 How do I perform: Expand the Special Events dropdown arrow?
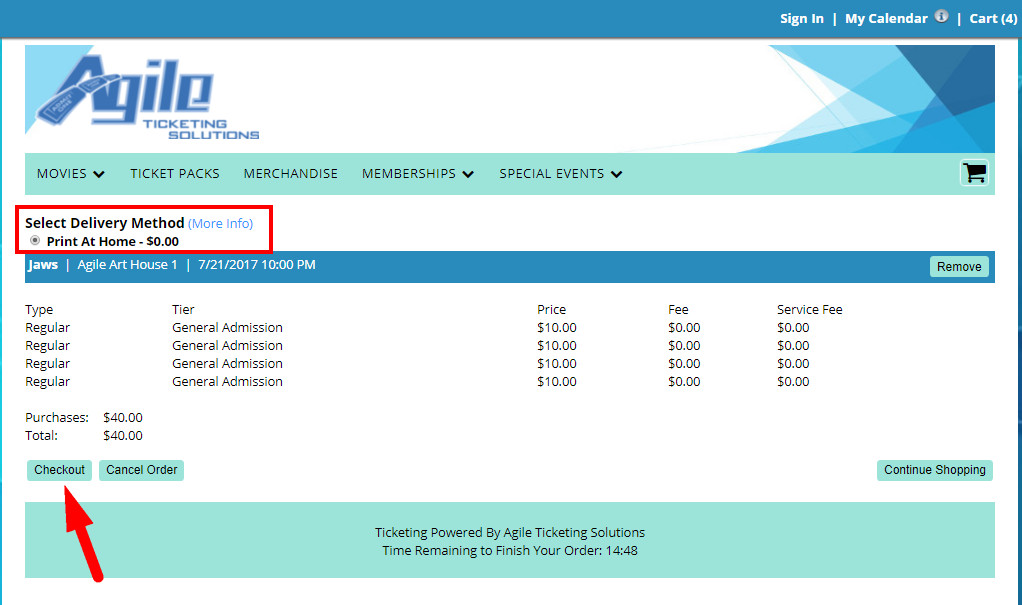pyautogui.click(x=616, y=174)
